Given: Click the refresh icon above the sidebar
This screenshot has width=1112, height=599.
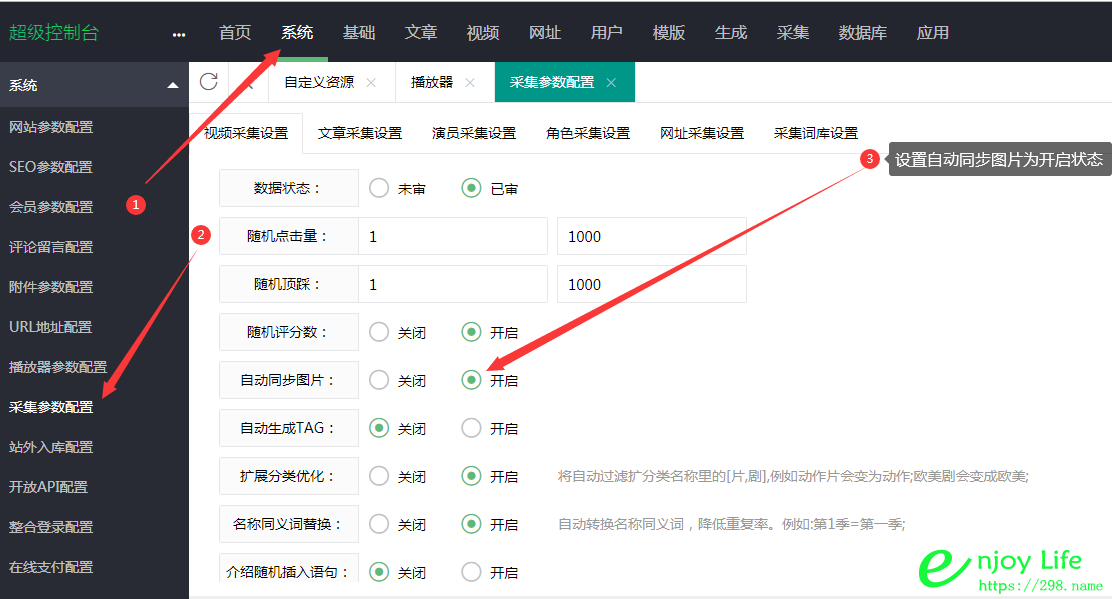Looking at the screenshot, I should (x=209, y=84).
